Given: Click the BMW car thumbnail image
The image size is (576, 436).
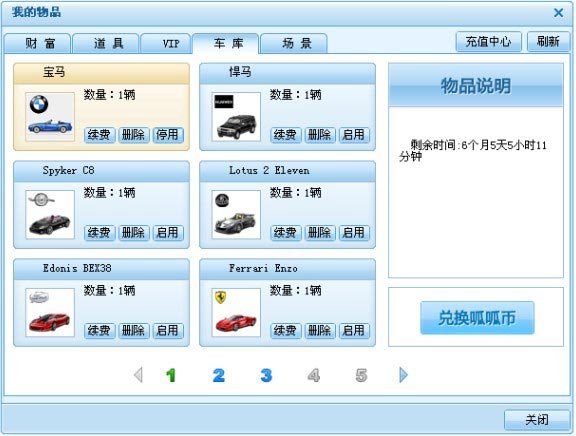Looking at the screenshot, I should (50, 117).
